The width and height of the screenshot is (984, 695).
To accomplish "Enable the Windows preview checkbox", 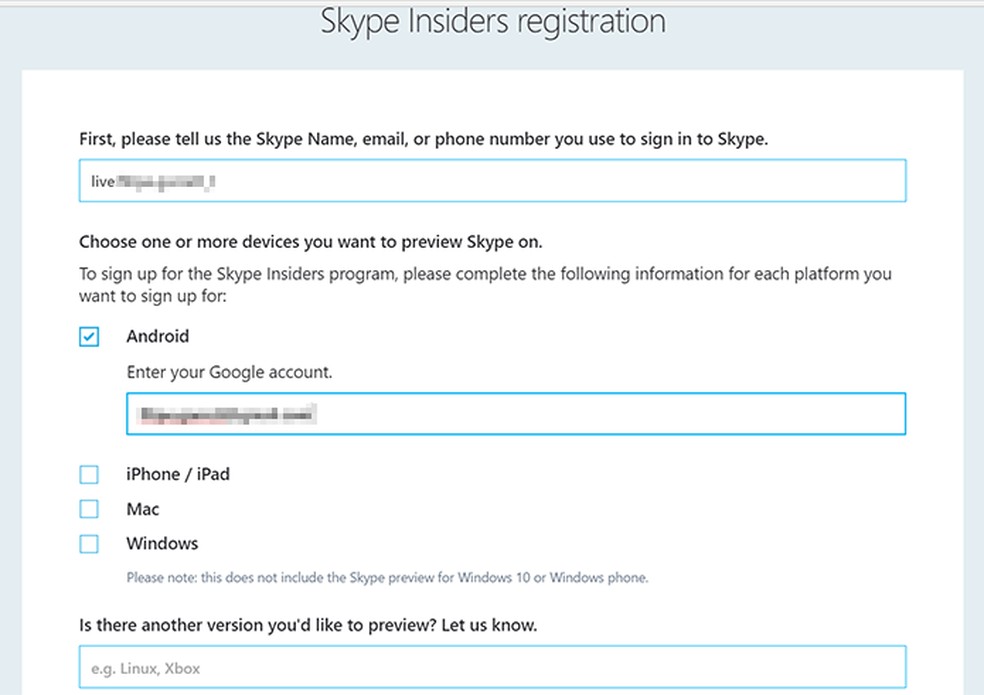I will click(x=89, y=544).
